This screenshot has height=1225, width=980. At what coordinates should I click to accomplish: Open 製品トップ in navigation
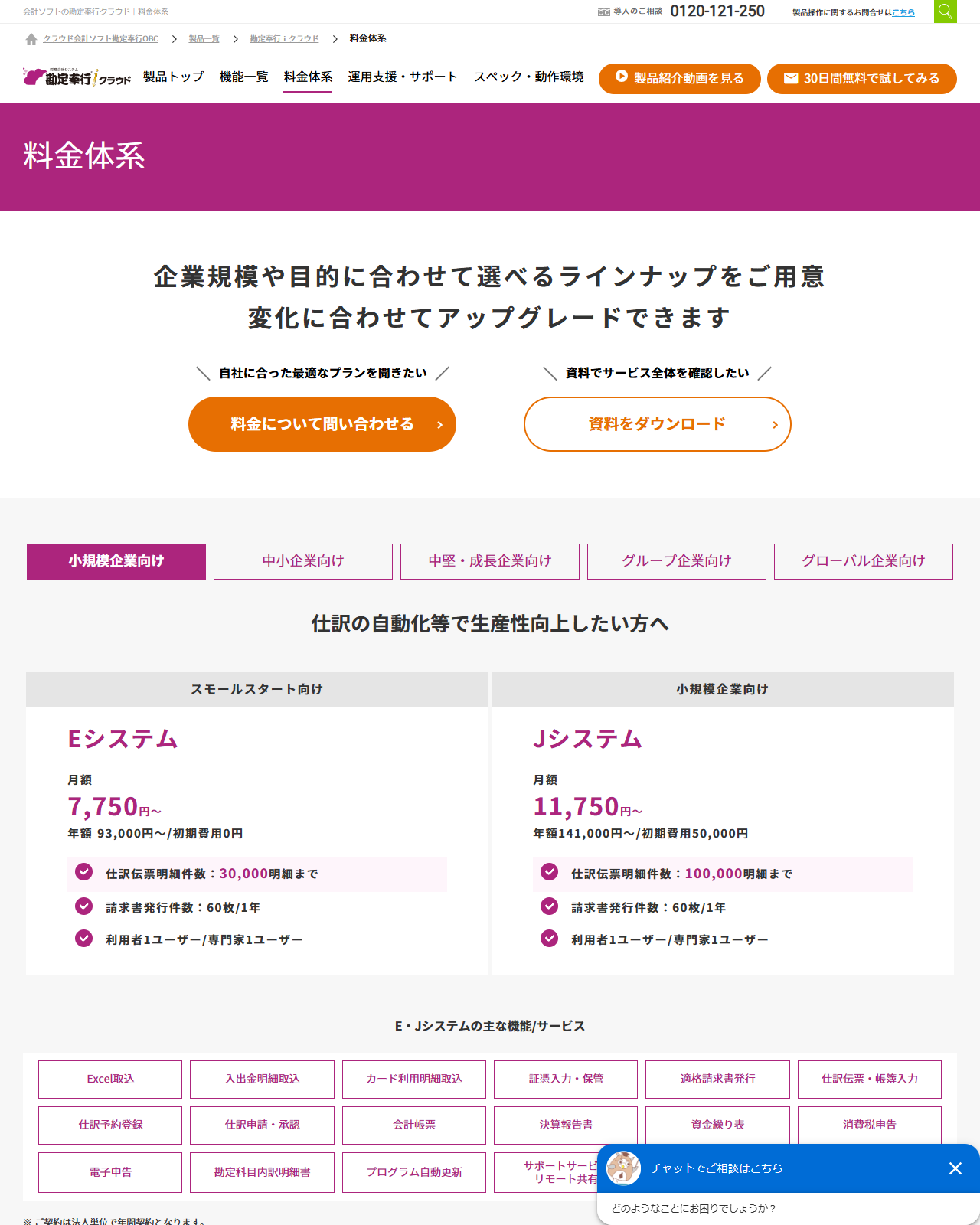(174, 77)
